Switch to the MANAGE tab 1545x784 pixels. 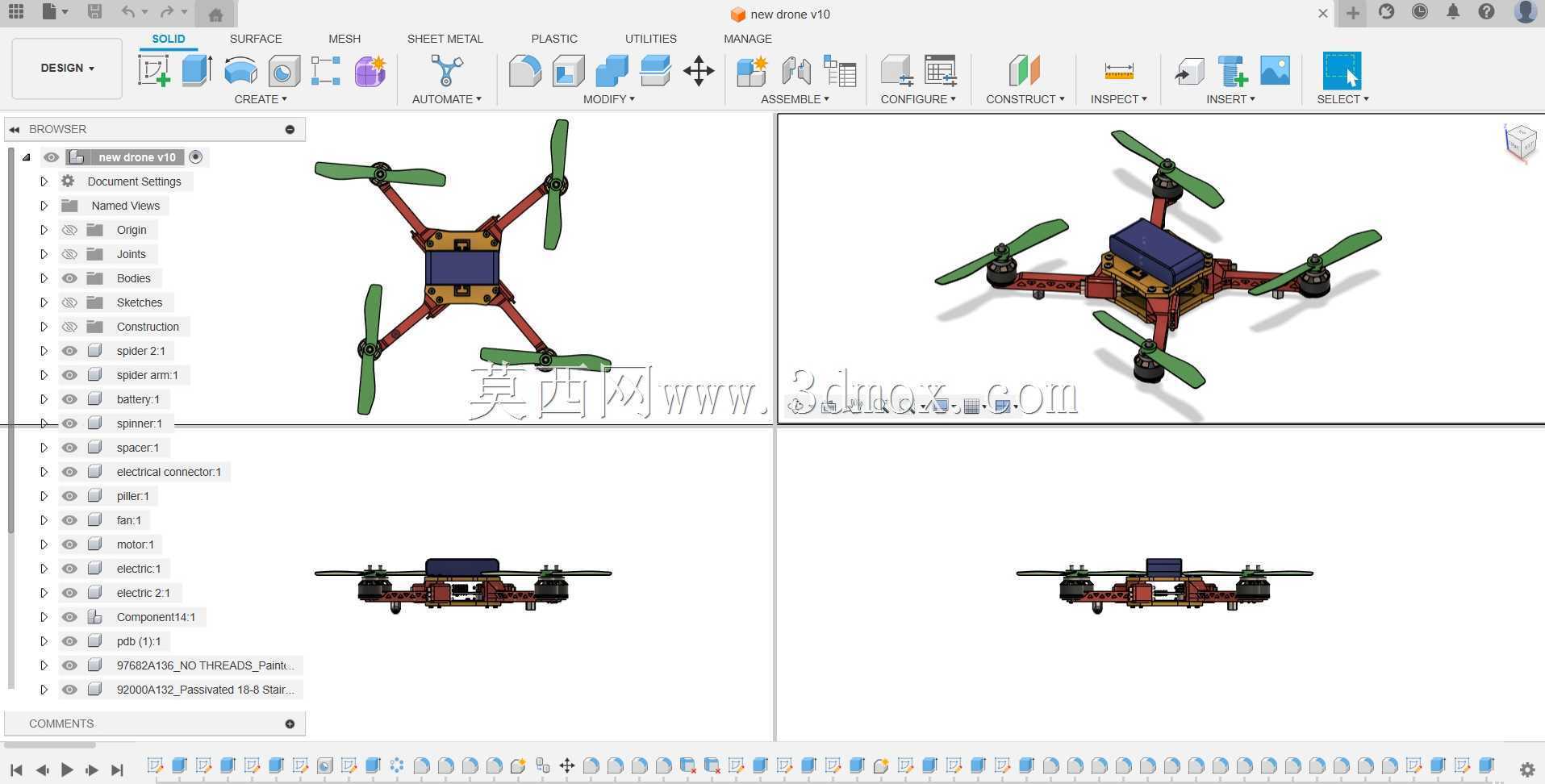point(748,39)
